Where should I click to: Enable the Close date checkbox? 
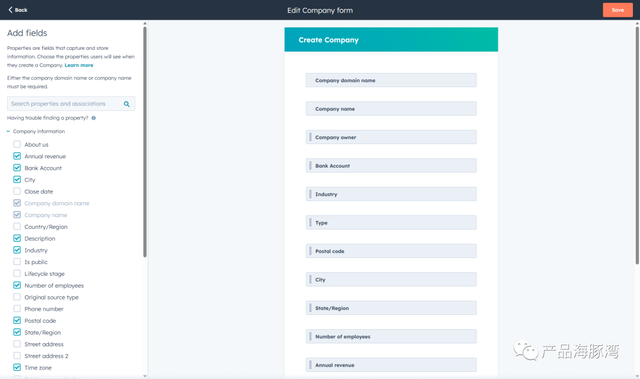click(x=17, y=191)
